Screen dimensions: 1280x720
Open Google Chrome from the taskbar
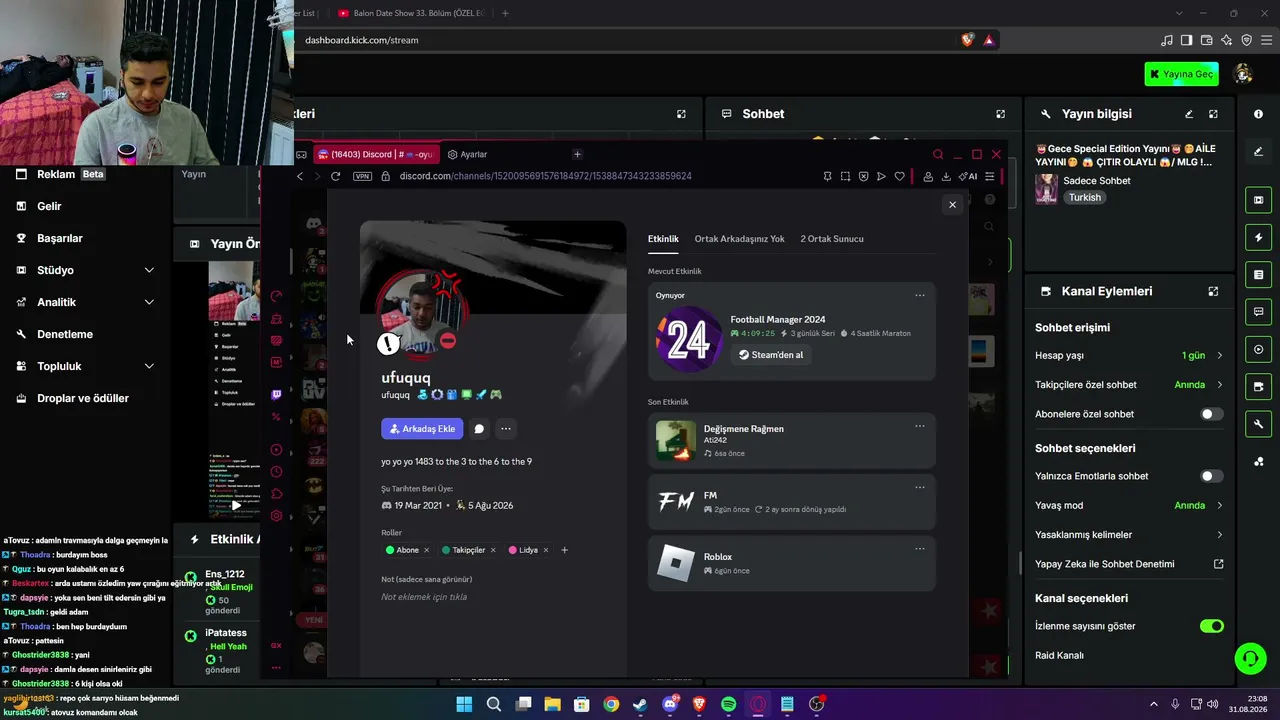point(611,704)
